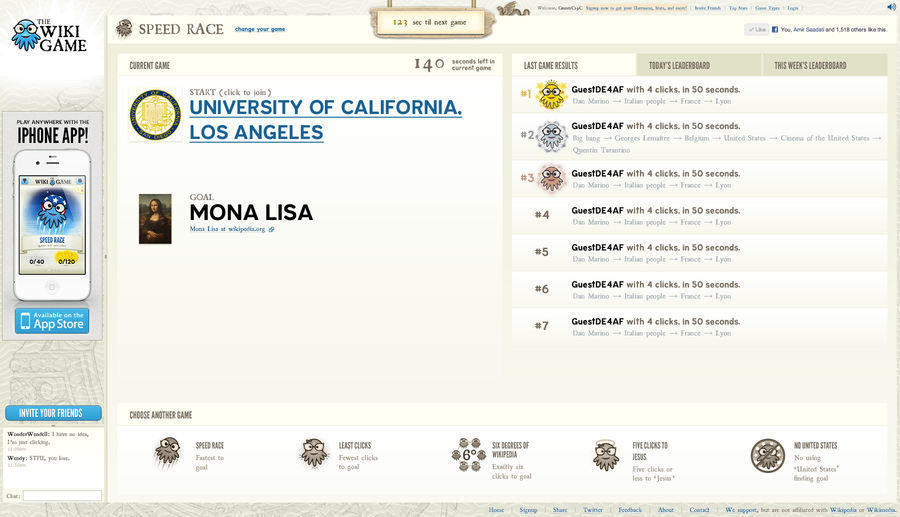Click the UCLA seal image
Screen dimensions: 900x517
coord(155,115)
